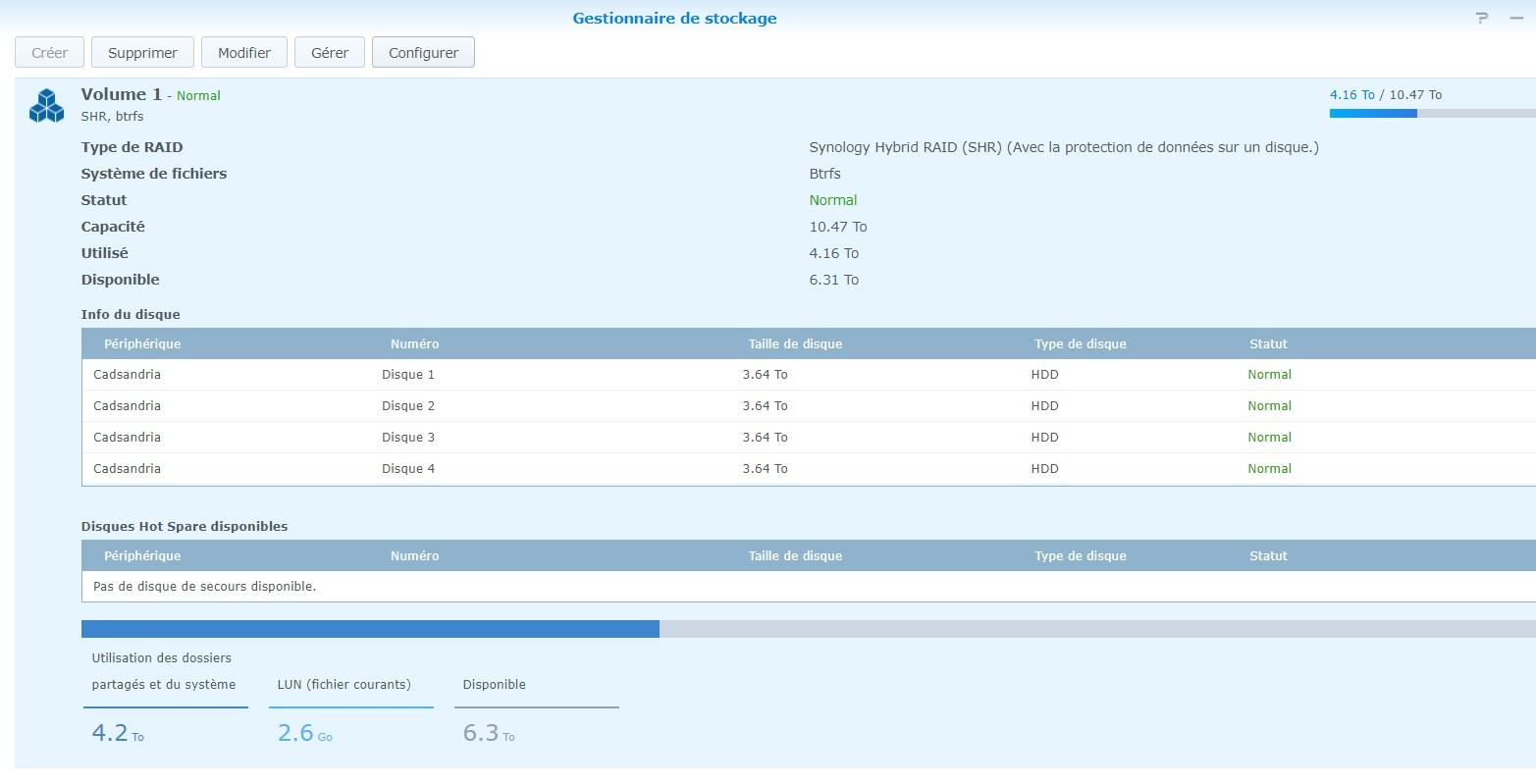Click the Volume 1 blue cubes icon

pyautogui.click(x=46, y=106)
